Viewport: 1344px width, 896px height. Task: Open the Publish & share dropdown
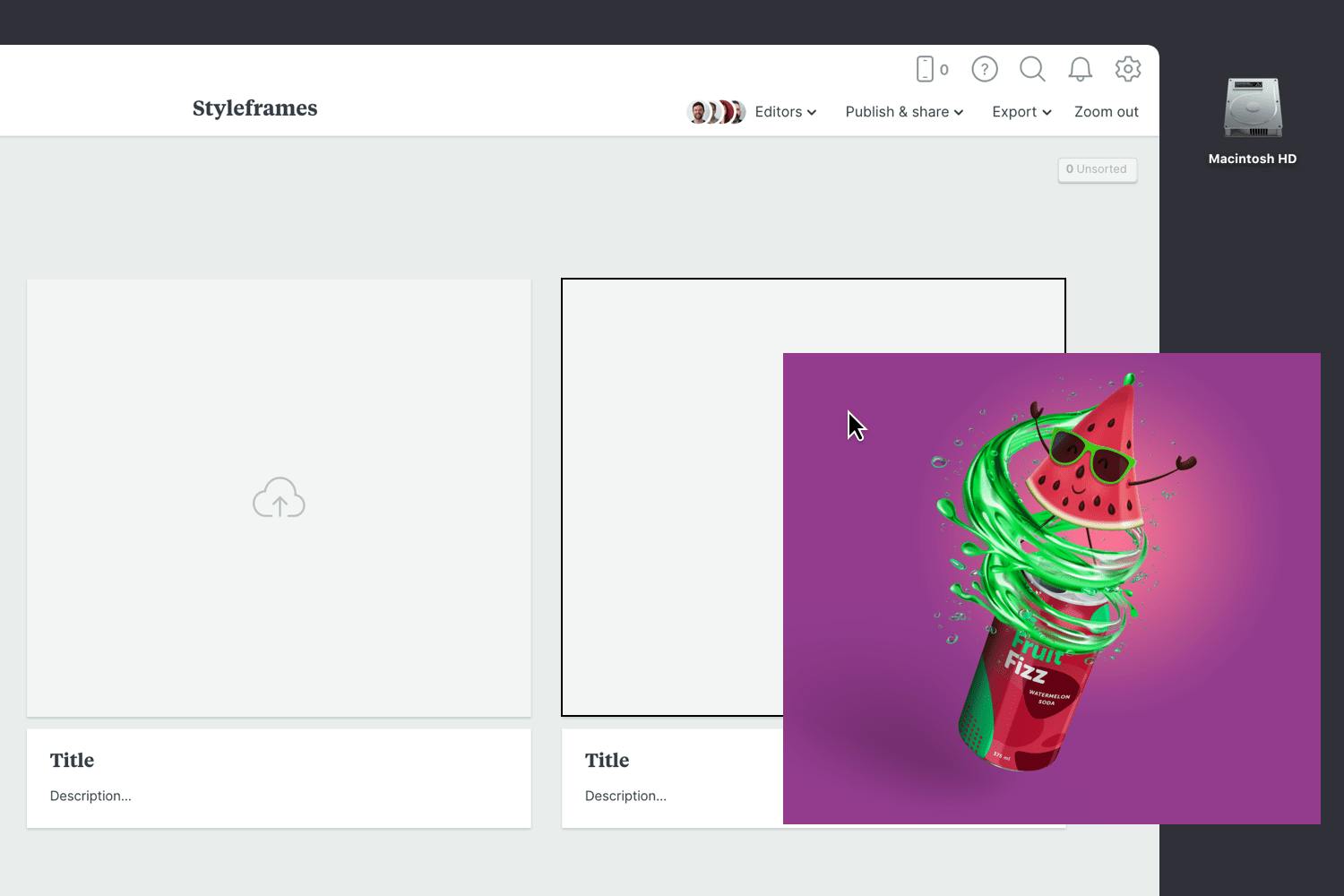coord(904,111)
